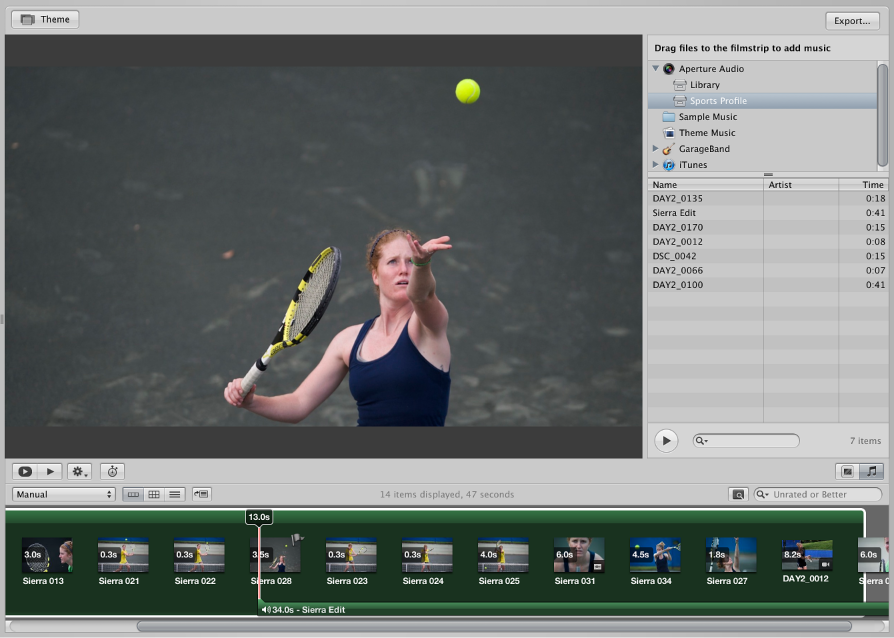Play a preview of the selected audio track
Viewport: 894px width, 638px height.
point(666,440)
